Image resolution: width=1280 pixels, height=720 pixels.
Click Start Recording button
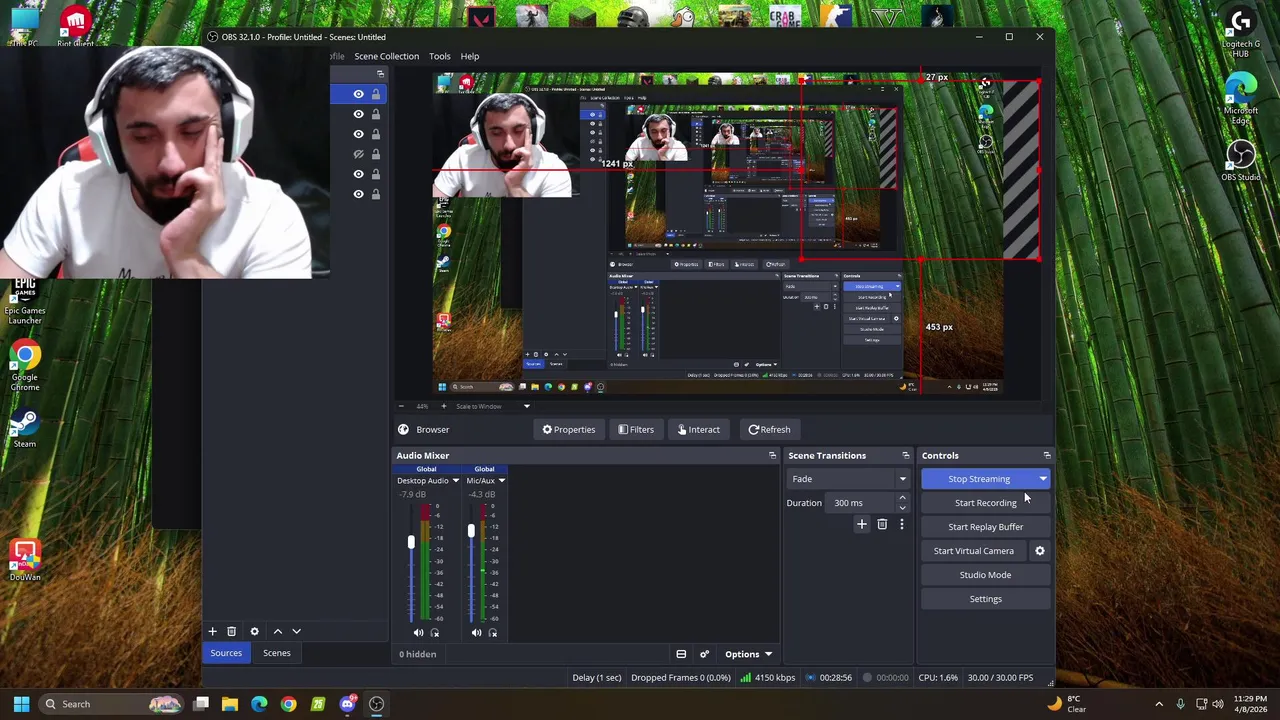click(985, 503)
